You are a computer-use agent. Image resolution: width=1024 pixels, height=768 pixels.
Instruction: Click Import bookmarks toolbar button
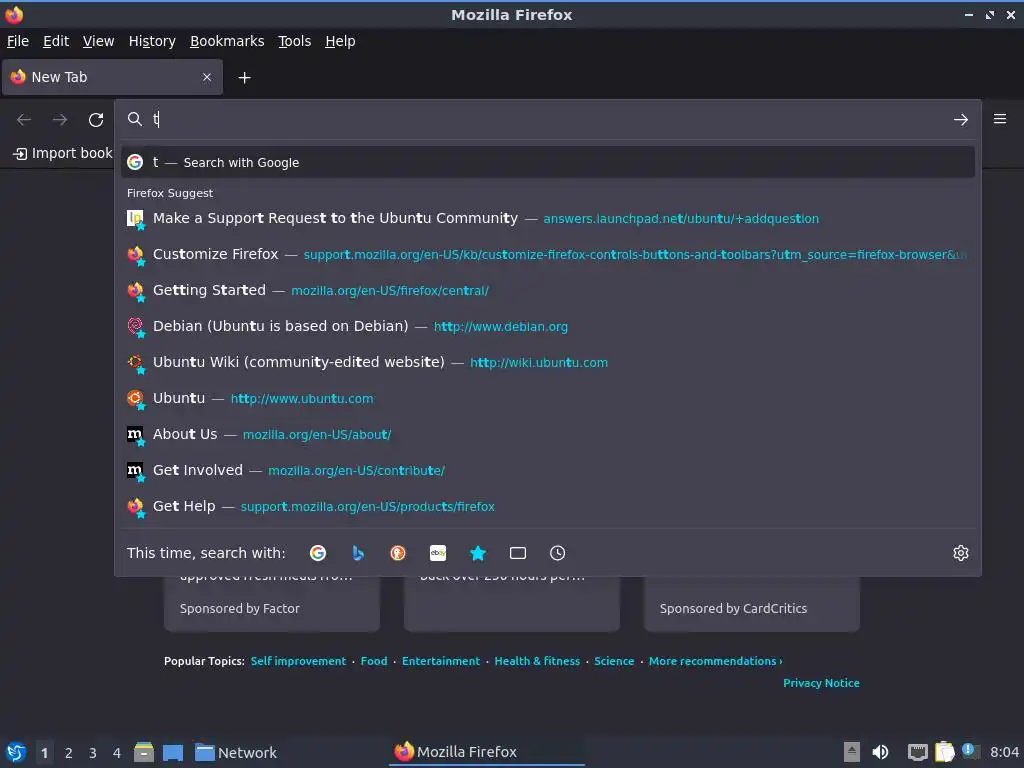pos(63,153)
